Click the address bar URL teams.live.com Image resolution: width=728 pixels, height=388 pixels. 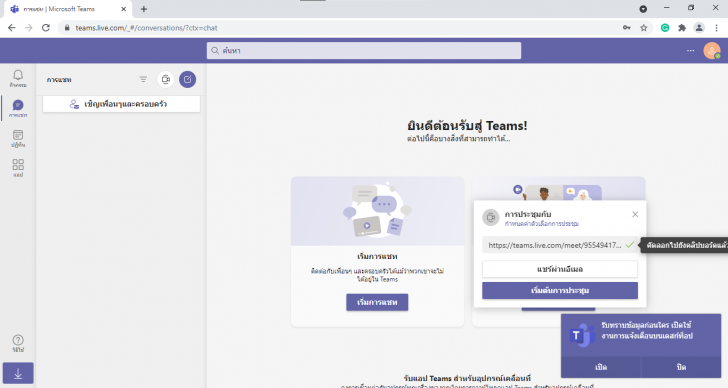(x=146, y=28)
